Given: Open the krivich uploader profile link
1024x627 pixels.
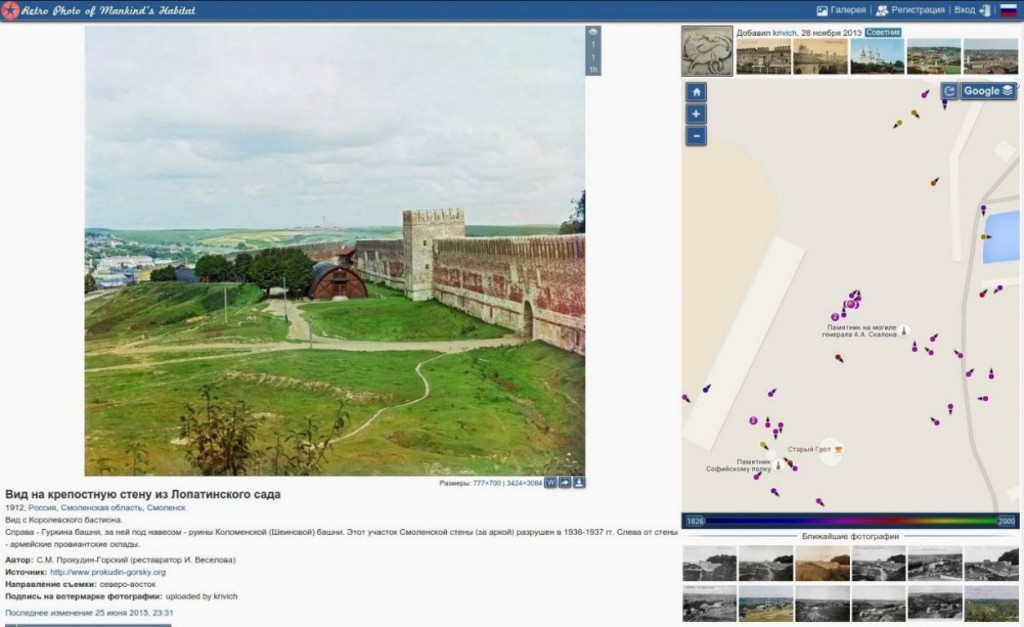Looking at the screenshot, I should (x=785, y=32).
